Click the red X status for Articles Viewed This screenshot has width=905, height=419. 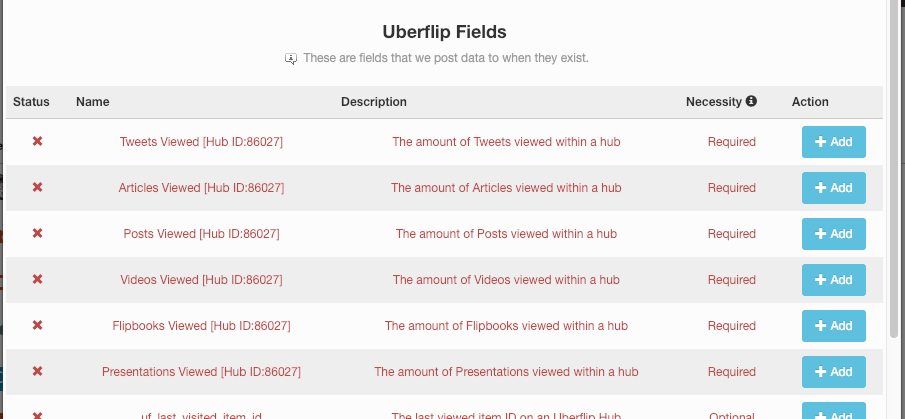[38, 188]
